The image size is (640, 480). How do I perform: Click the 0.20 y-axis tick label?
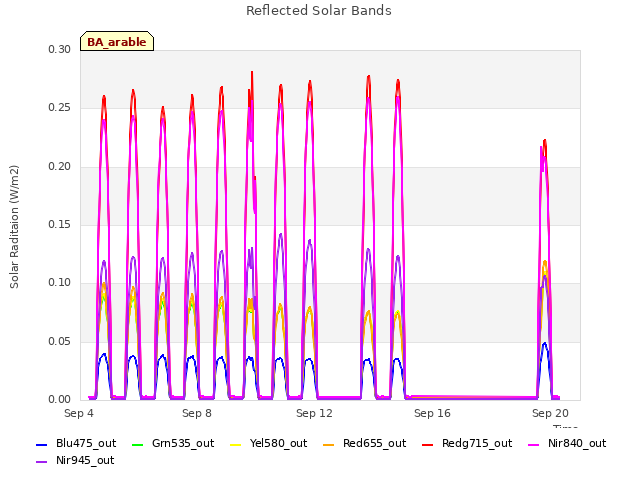click(x=60, y=166)
